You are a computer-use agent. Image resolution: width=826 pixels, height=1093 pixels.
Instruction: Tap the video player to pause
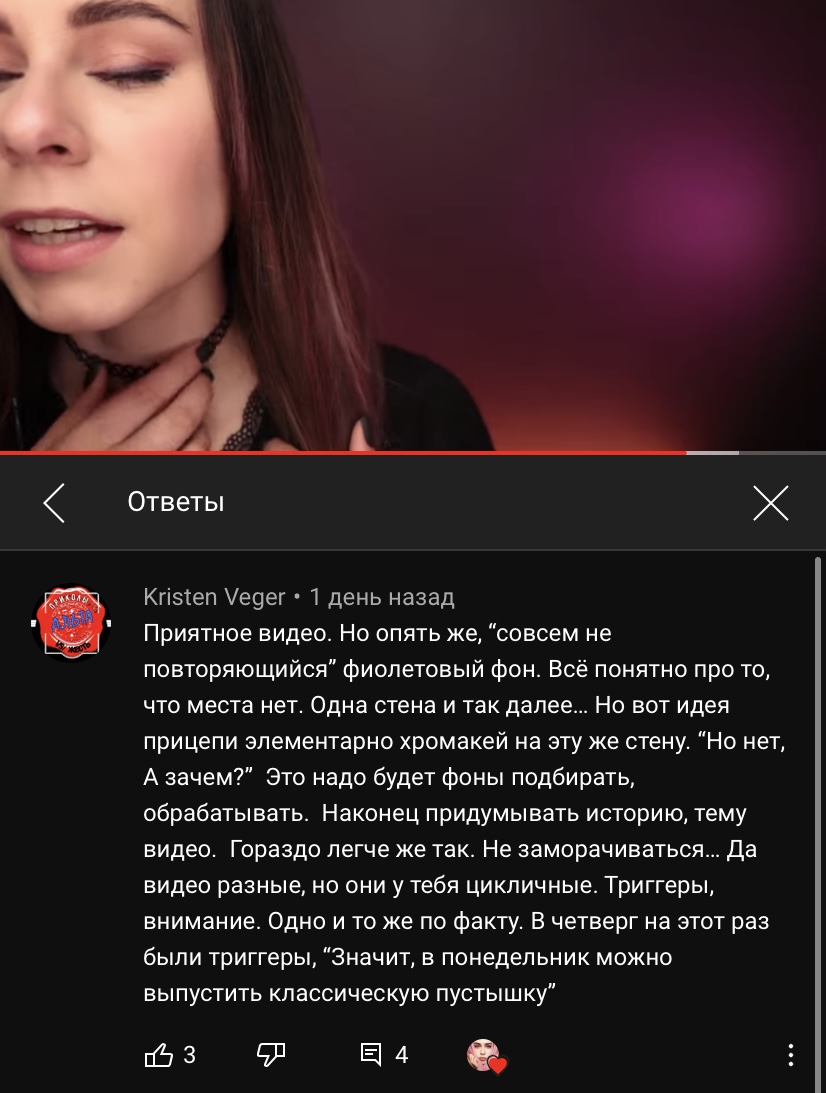(413, 225)
